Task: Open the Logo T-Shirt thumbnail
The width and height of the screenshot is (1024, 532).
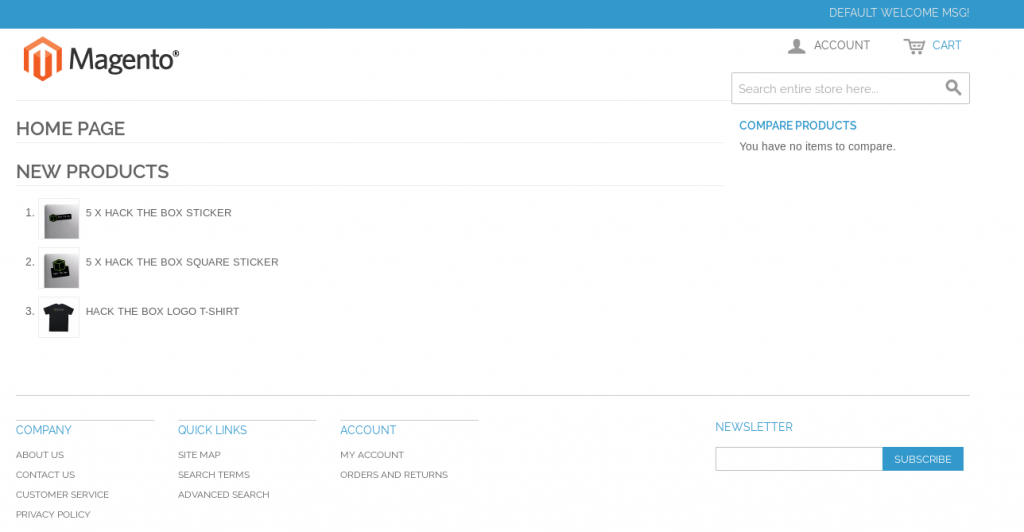Action: 59,318
